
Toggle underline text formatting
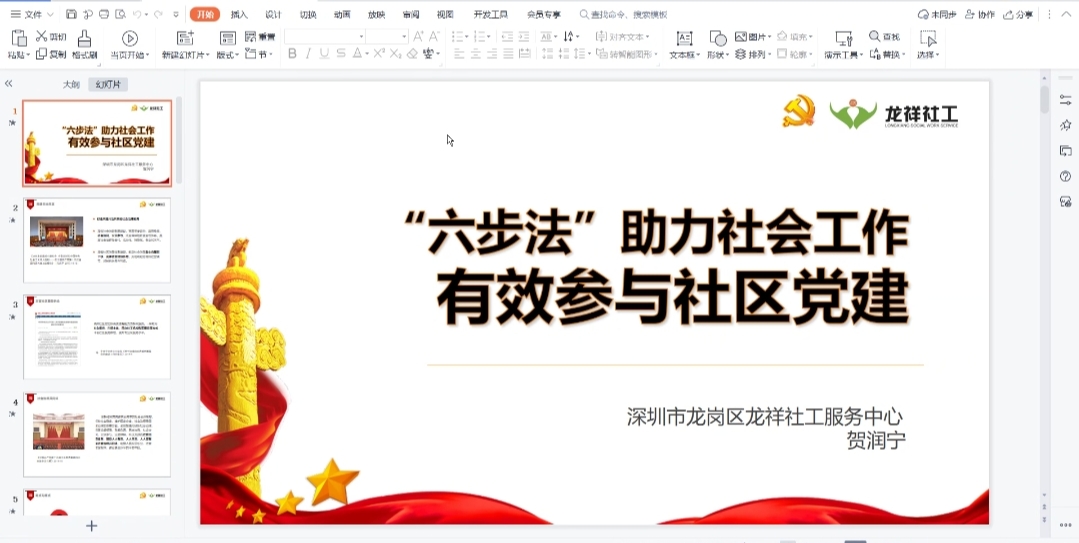coord(325,54)
